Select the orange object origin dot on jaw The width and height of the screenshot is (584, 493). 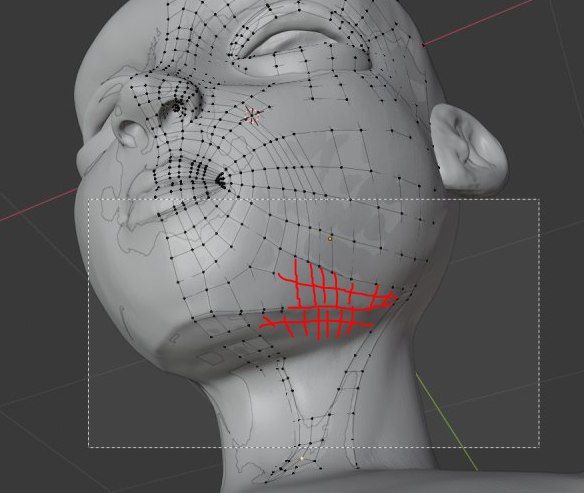(330, 238)
